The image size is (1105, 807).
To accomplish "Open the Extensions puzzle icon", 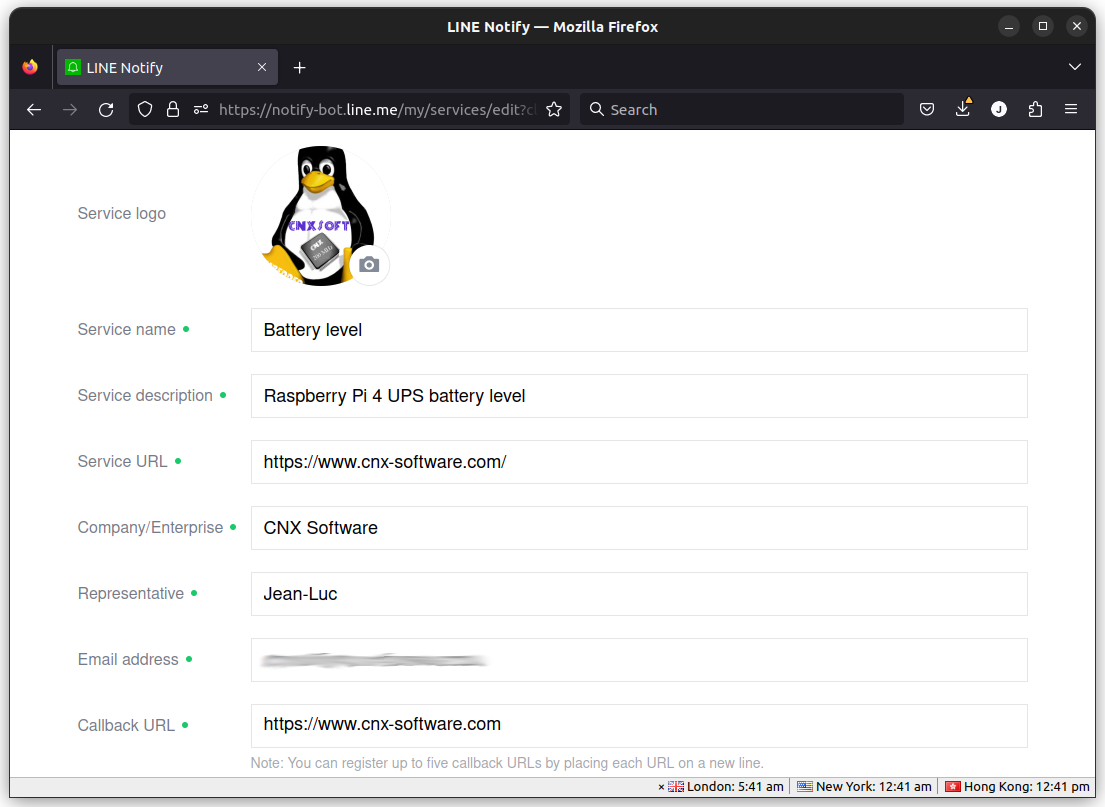I will click(x=1035, y=109).
